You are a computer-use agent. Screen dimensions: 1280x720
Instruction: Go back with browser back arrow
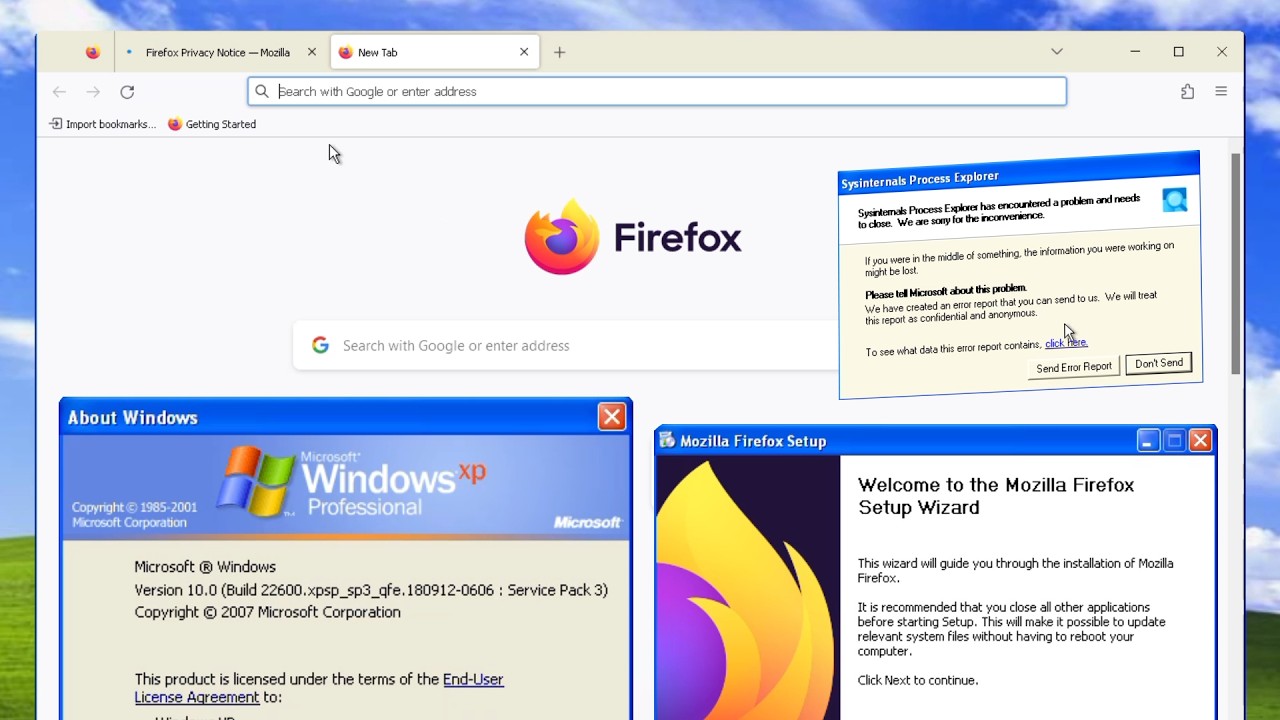pyautogui.click(x=59, y=91)
